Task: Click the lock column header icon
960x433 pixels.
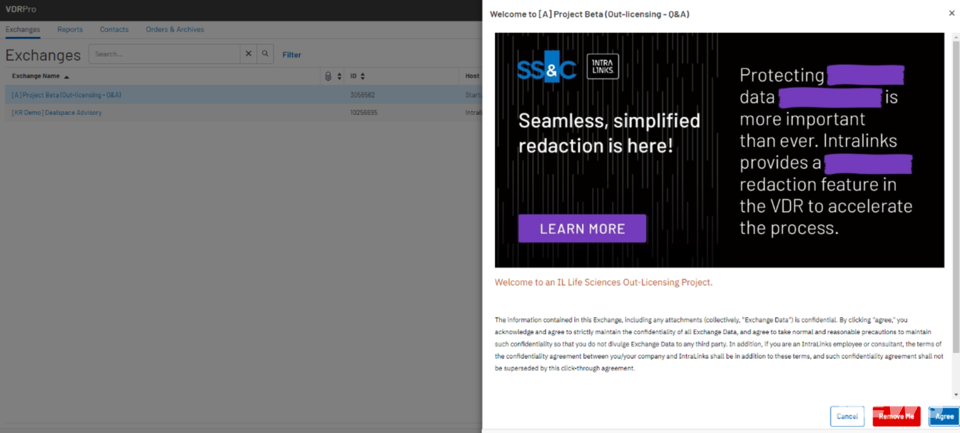Action: (328, 76)
